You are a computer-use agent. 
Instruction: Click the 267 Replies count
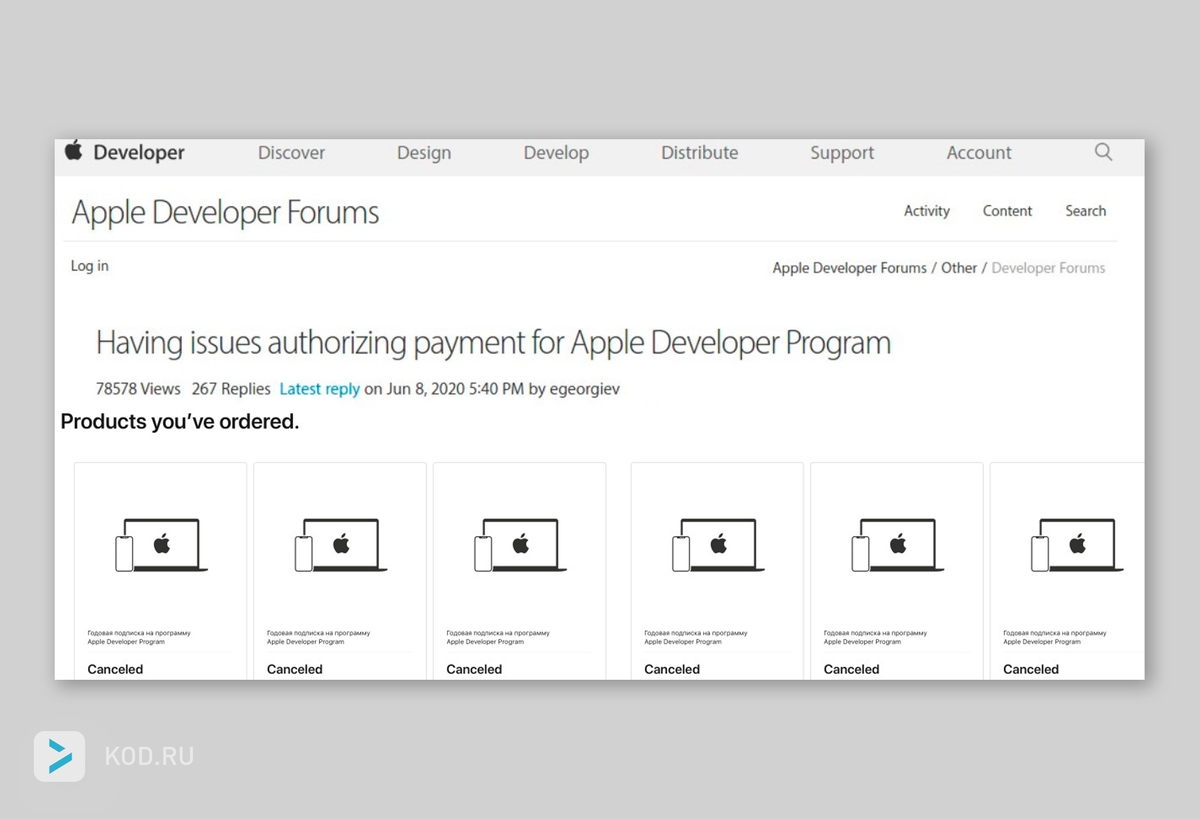tap(231, 389)
